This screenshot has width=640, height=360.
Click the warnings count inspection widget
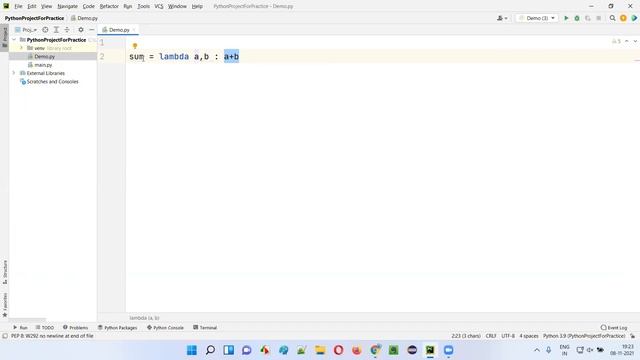click(616, 41)
